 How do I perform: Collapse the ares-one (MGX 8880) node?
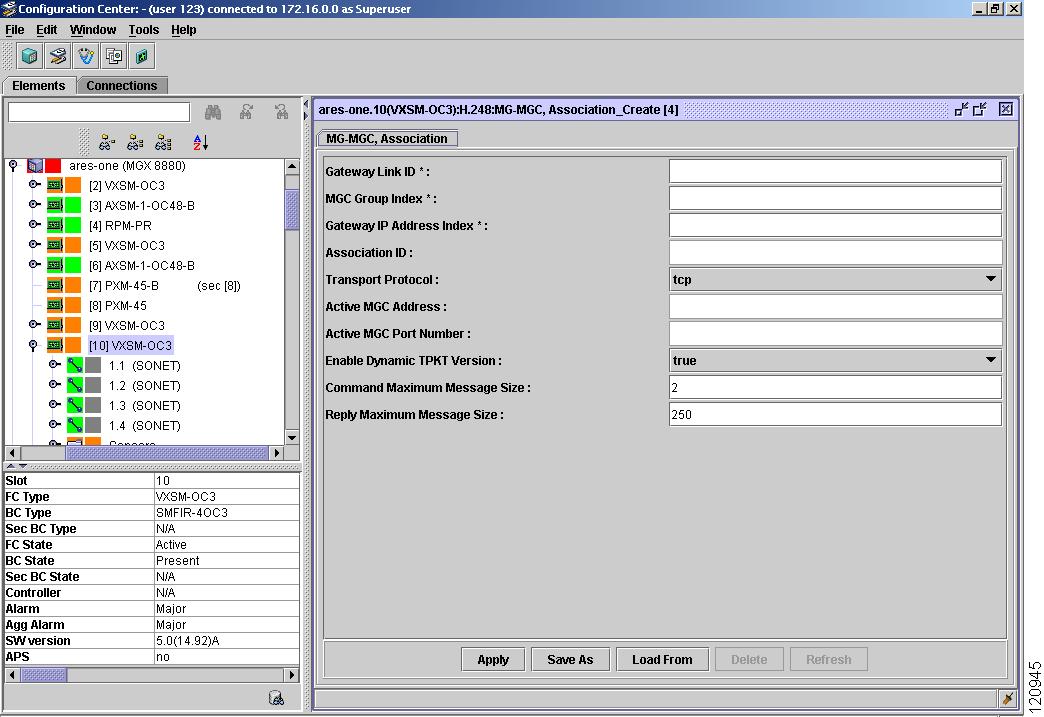[13, 165]
